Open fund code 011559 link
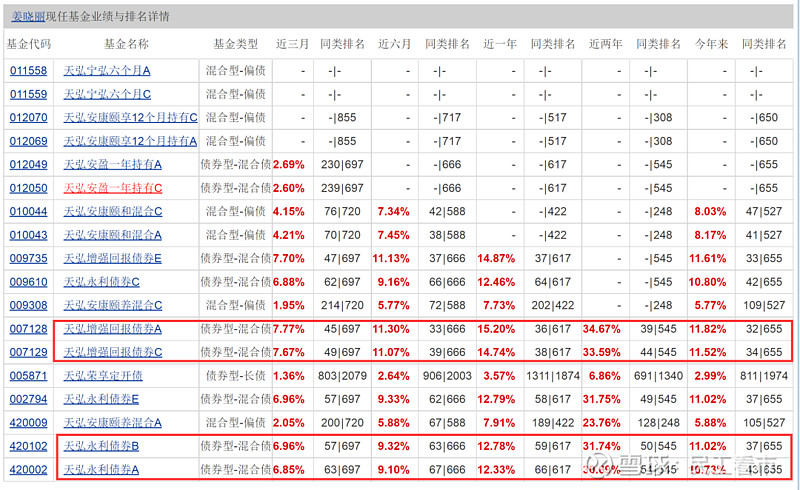This screenshot has width=800, height=490. [x=29, y=94]
